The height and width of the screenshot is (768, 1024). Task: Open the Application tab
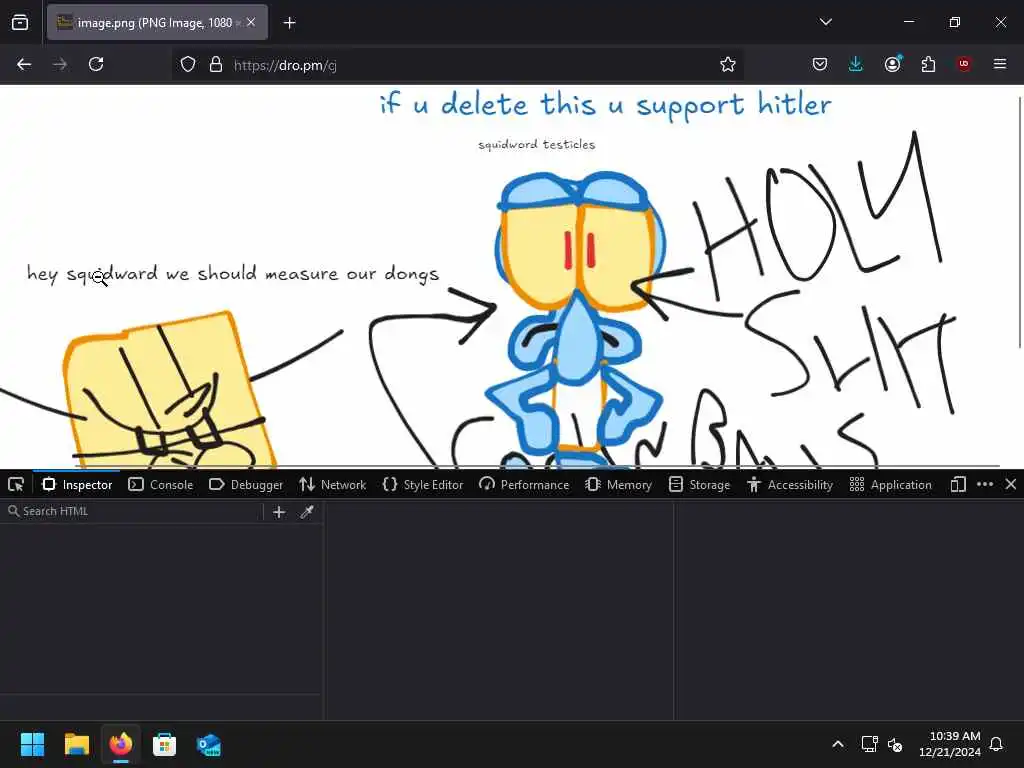[891, 485]
